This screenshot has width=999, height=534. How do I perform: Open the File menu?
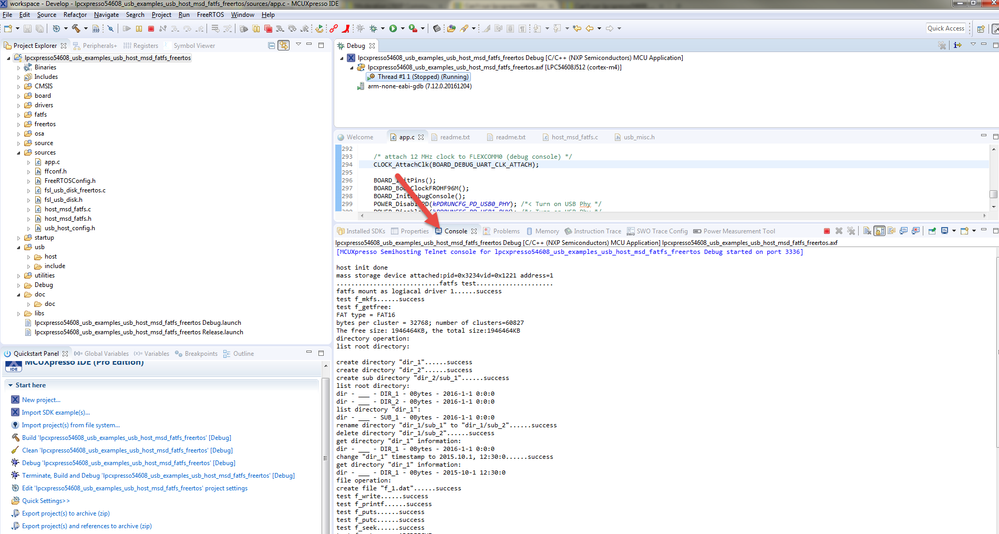(7, 15)
